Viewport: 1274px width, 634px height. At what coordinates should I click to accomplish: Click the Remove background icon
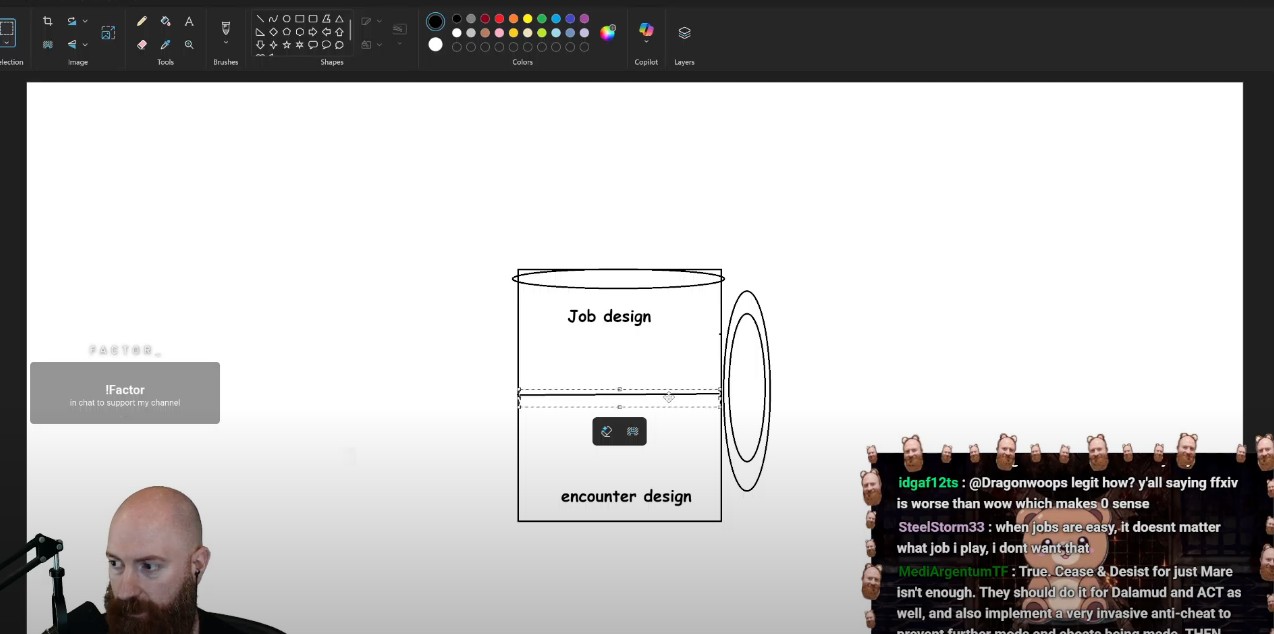pos(47,44)
